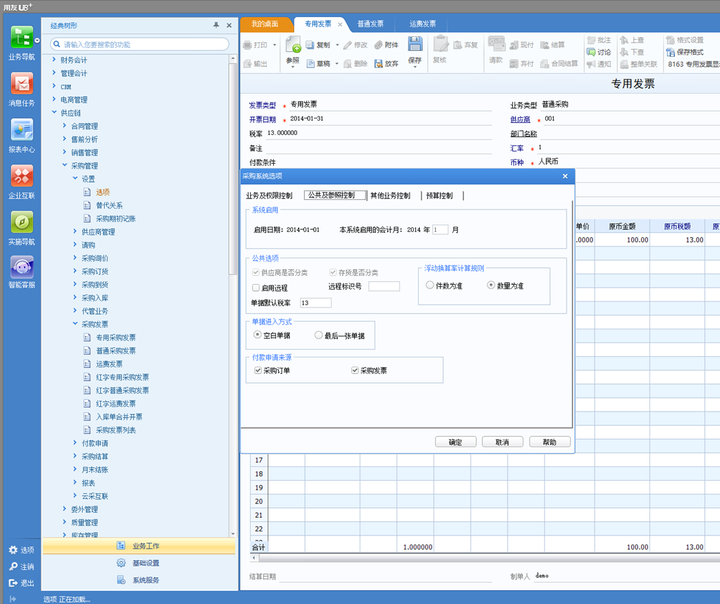This screenshot has width=720, height=604.
Task: Click the 企业互联 sidebar icon
Action: [21, 178]
